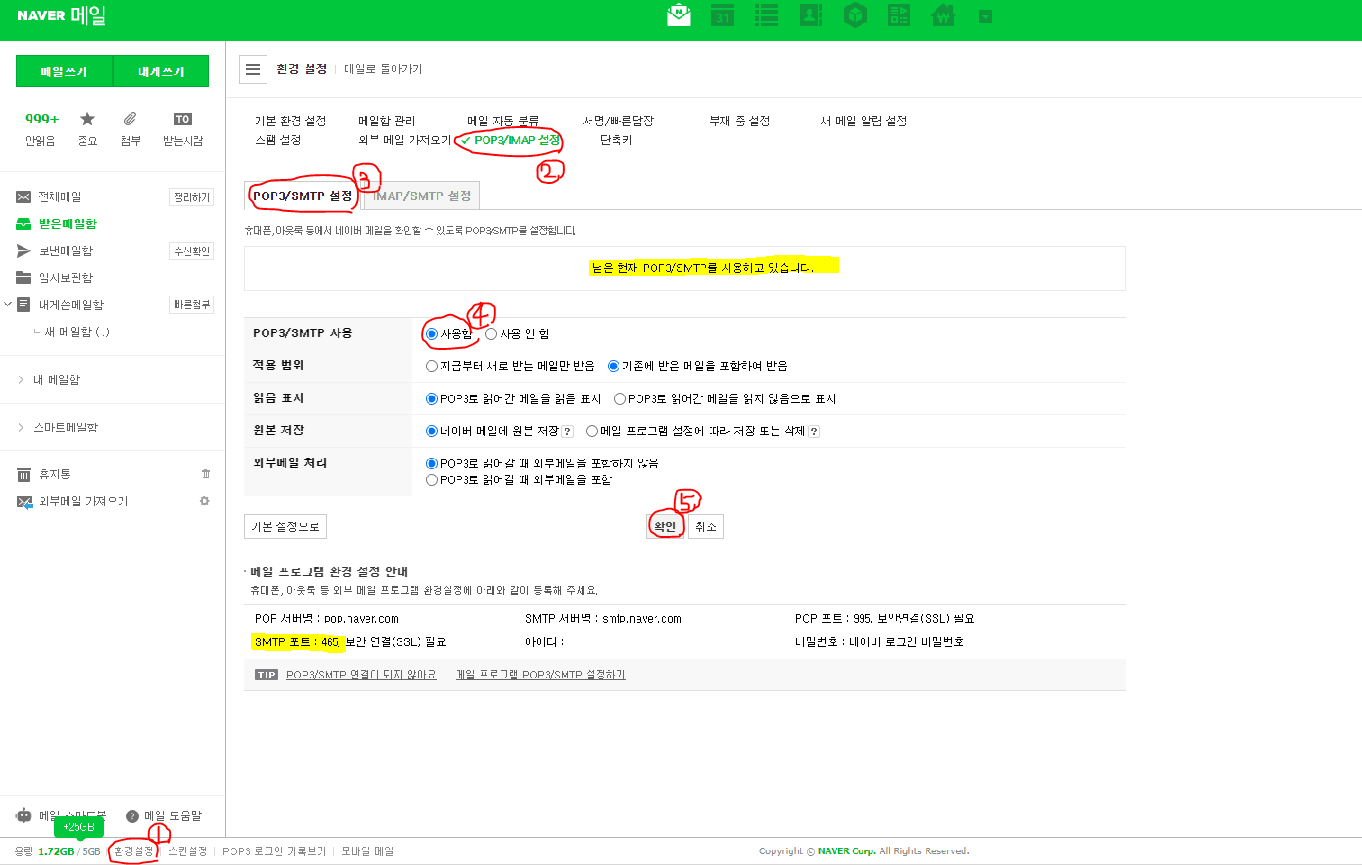Open the 기본 환경 설정 menu
This screenshot has height=865, width=1362.
click(290, 121)
